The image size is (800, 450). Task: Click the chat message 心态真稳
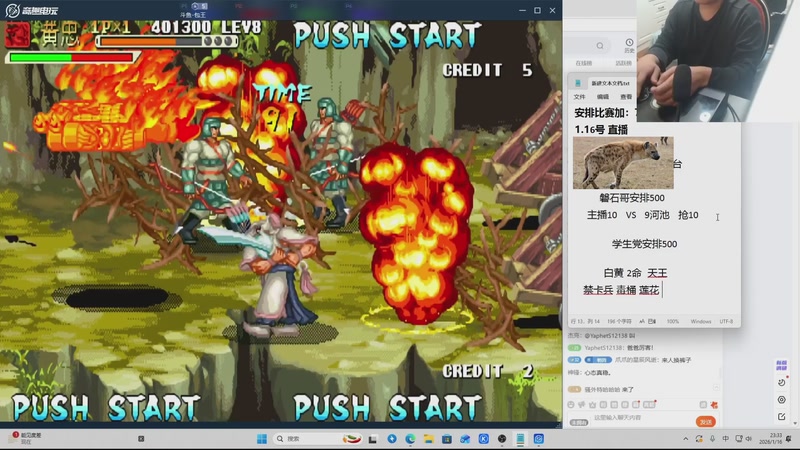click(597, 373)
